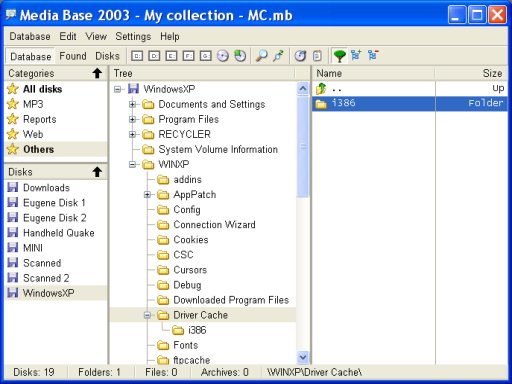Image resolution: width=512 pixels, height=384 pixels.
Task: Collapse the Categories panel with arrow
Action: (97, 73)
